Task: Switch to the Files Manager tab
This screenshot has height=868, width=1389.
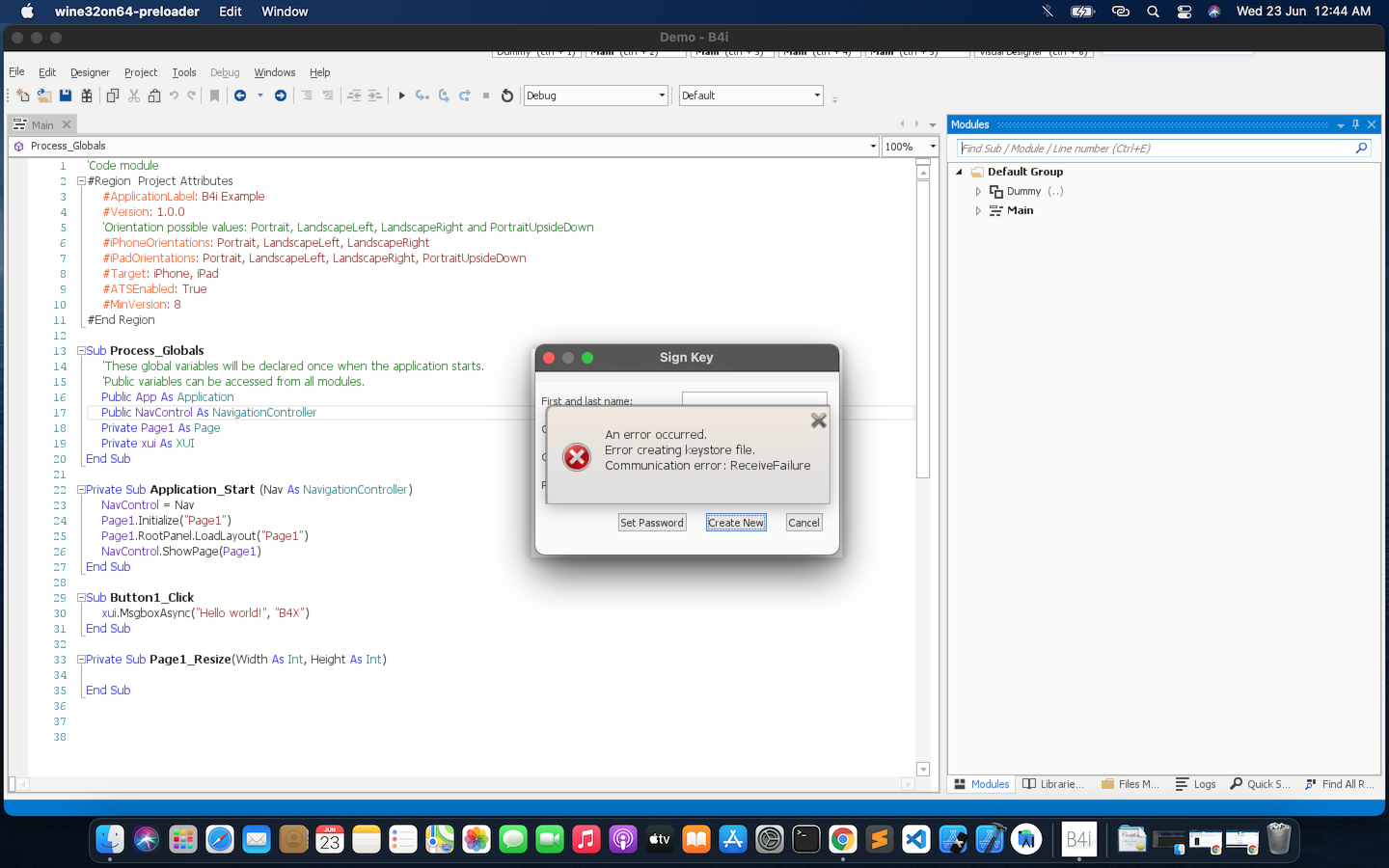Action: pyautogui.click(x=1130, y=784)
